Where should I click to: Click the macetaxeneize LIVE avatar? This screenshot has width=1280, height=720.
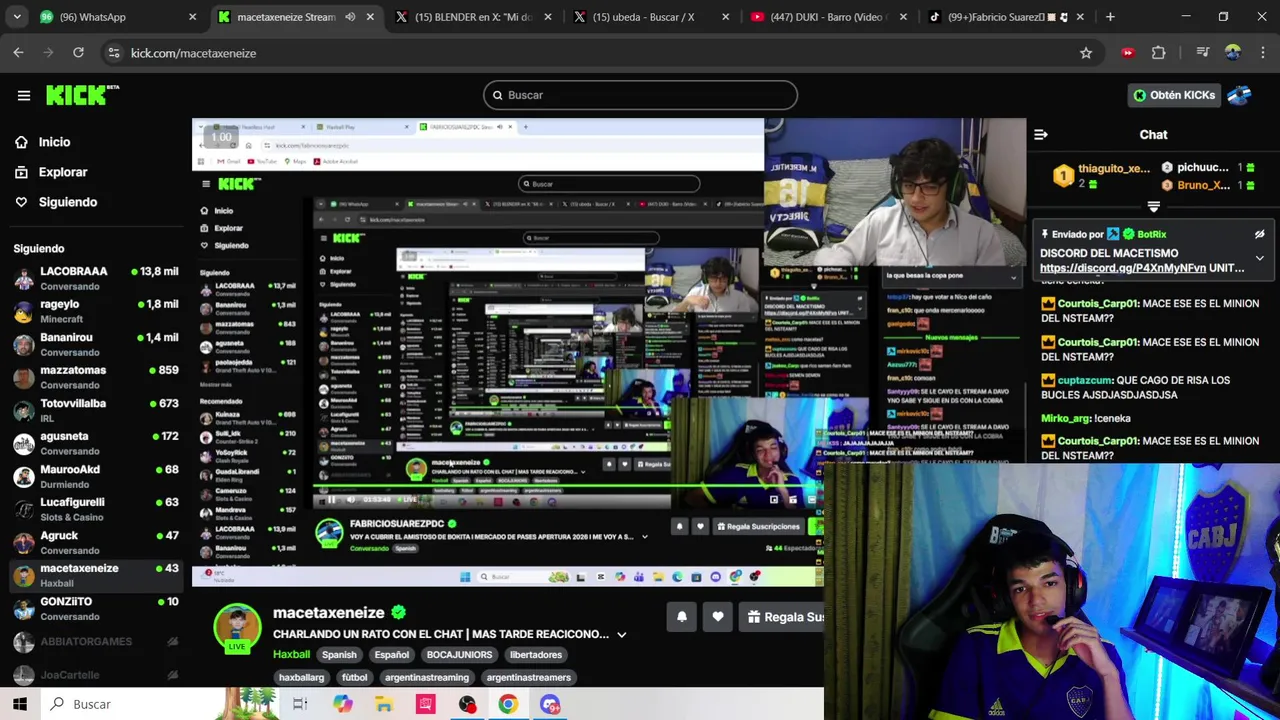click(x=237, y=628)
